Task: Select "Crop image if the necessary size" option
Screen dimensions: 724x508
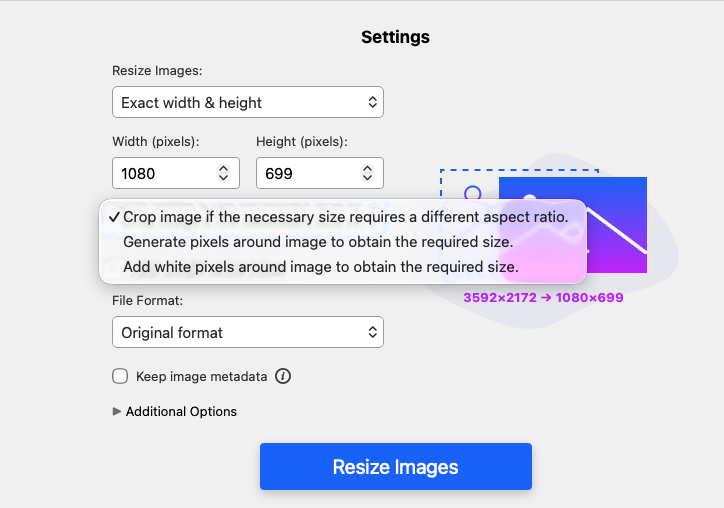Action: click(x=345, y=216)
